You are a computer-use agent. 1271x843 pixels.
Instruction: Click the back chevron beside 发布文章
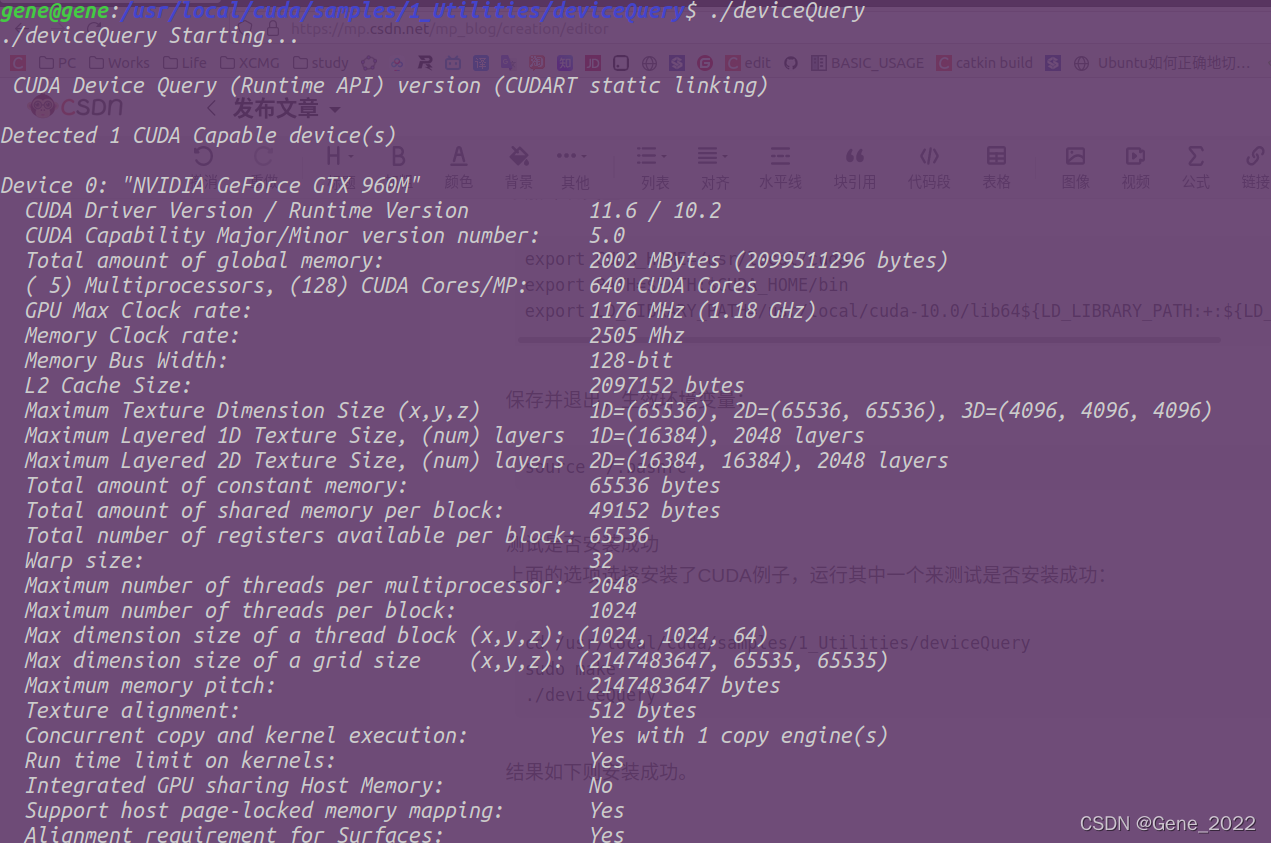pos(211,109)
